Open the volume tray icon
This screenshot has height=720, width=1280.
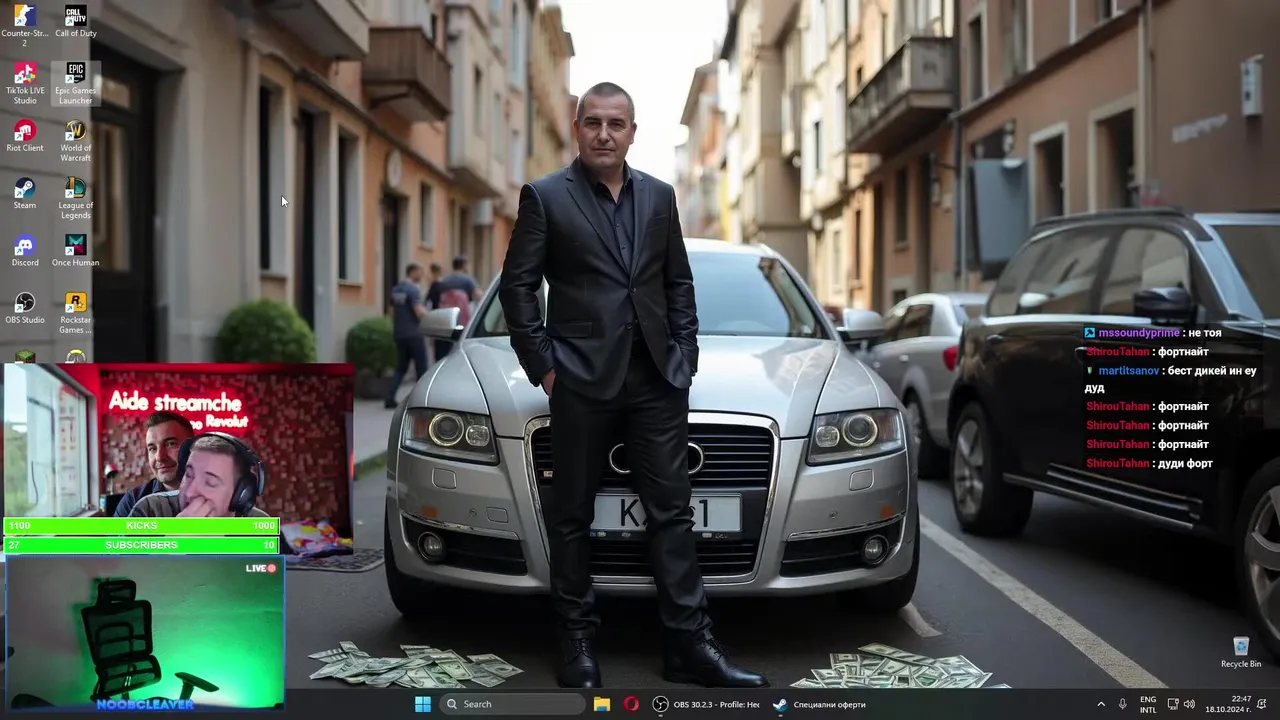tap(1190, 704)
